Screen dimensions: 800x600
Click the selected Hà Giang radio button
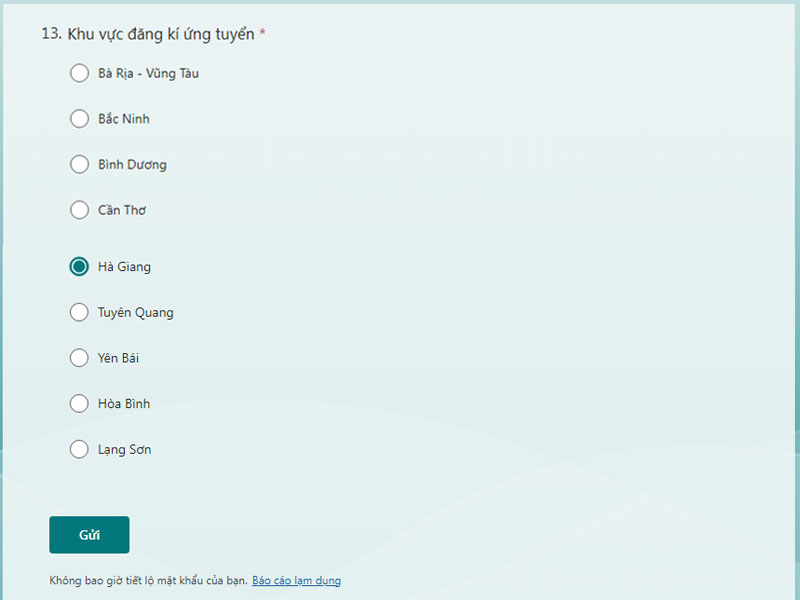pyautogui.click(x=79, y=267)
